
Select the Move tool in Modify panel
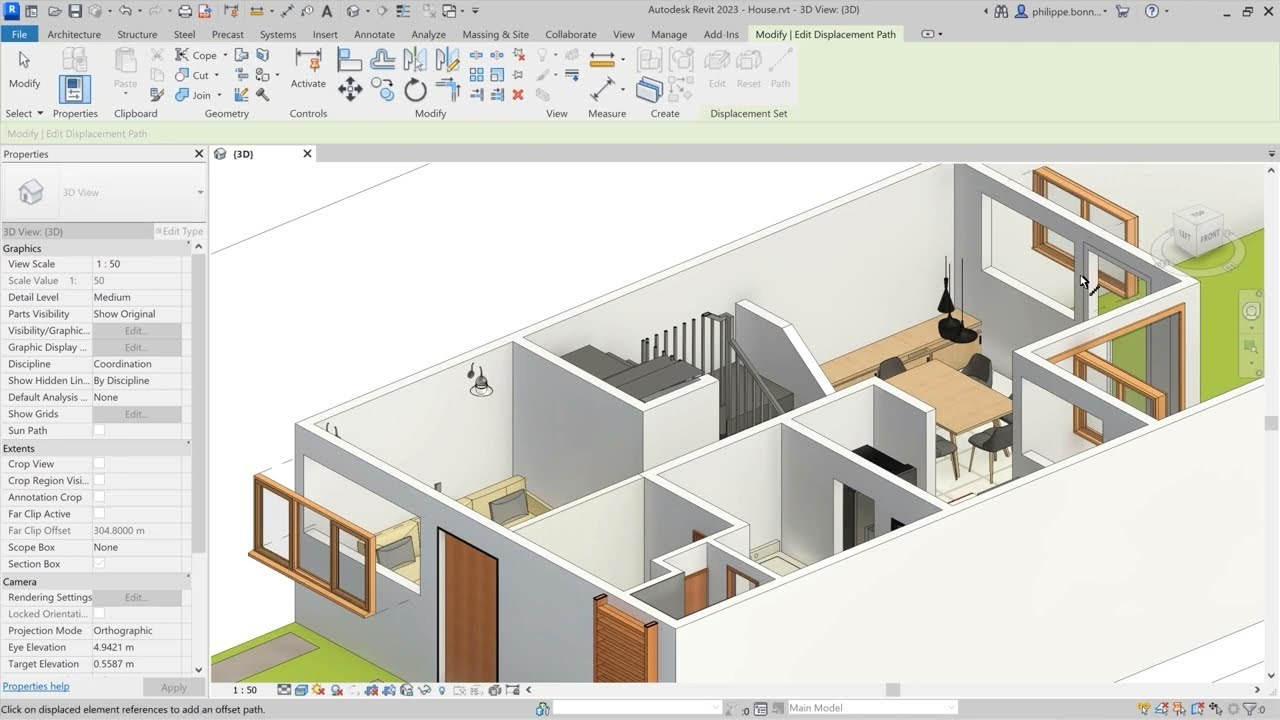pos(350,90)
